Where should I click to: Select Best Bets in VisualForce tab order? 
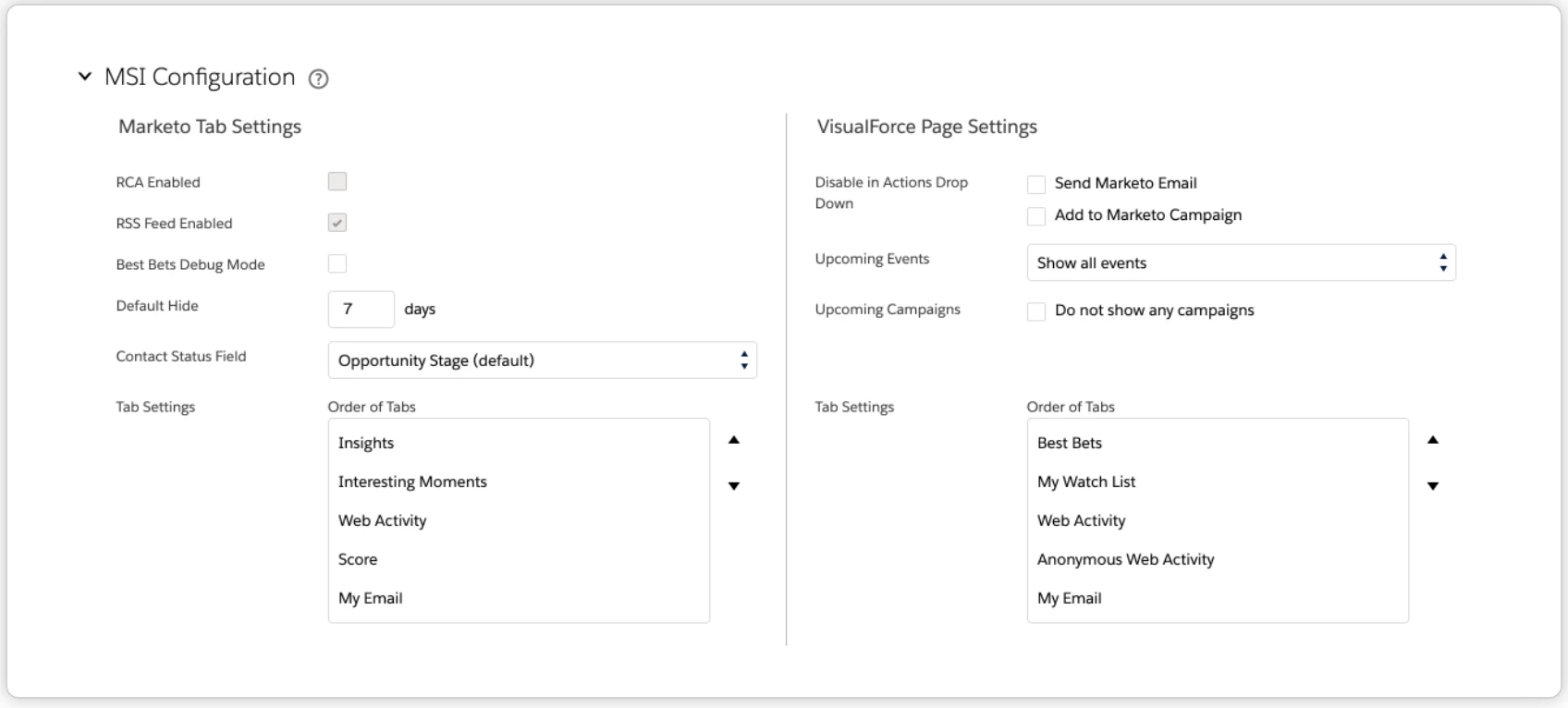click(1218, 443)
